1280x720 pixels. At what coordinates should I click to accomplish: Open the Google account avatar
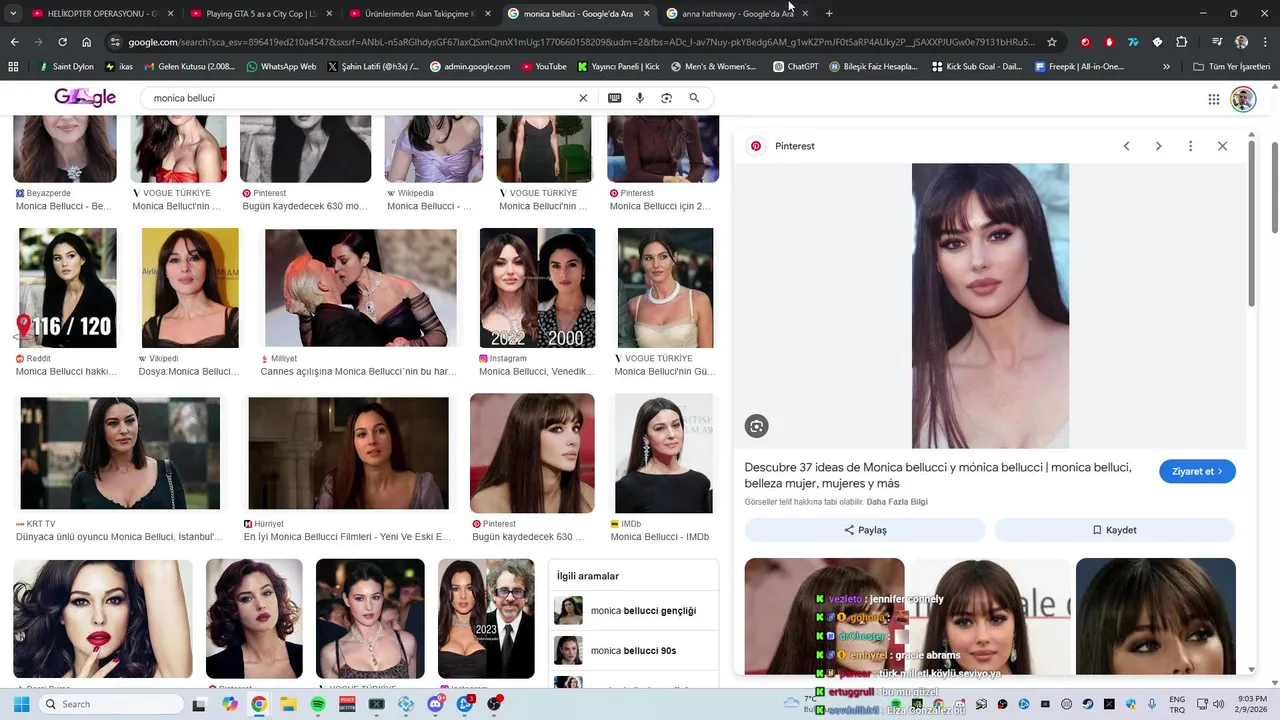pos(1243,99)
